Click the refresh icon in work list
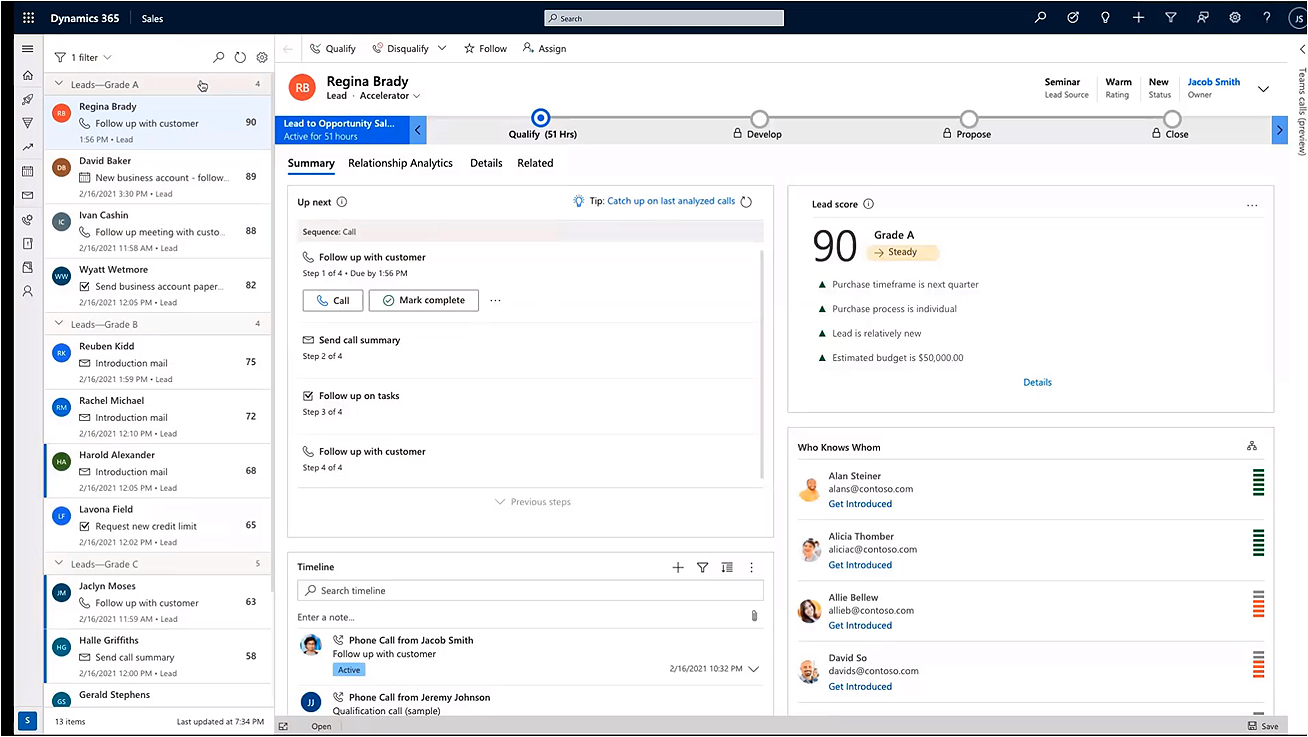This screenshot has height=737, width=1308. (240, 58)
